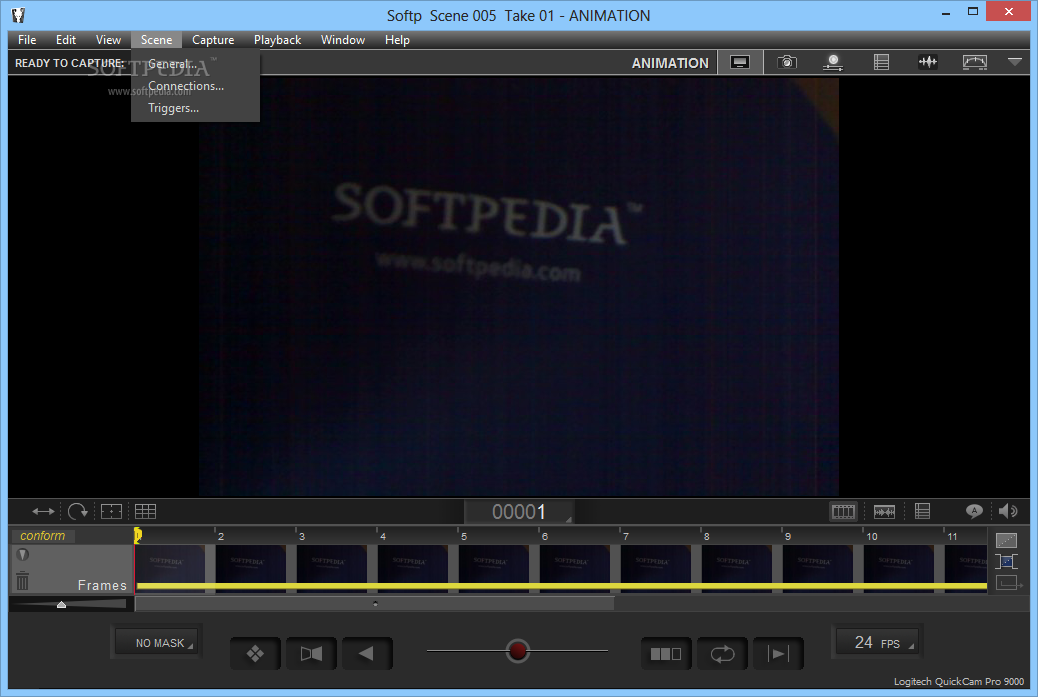
Task: Open the Arc motion control workspace
Action: (x=974, y=62)
